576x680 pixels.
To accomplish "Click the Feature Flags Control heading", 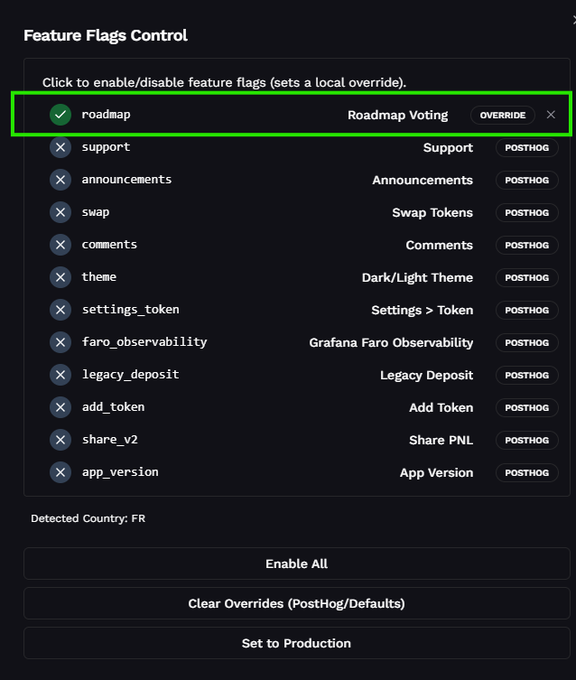I will tap(105, 36).
